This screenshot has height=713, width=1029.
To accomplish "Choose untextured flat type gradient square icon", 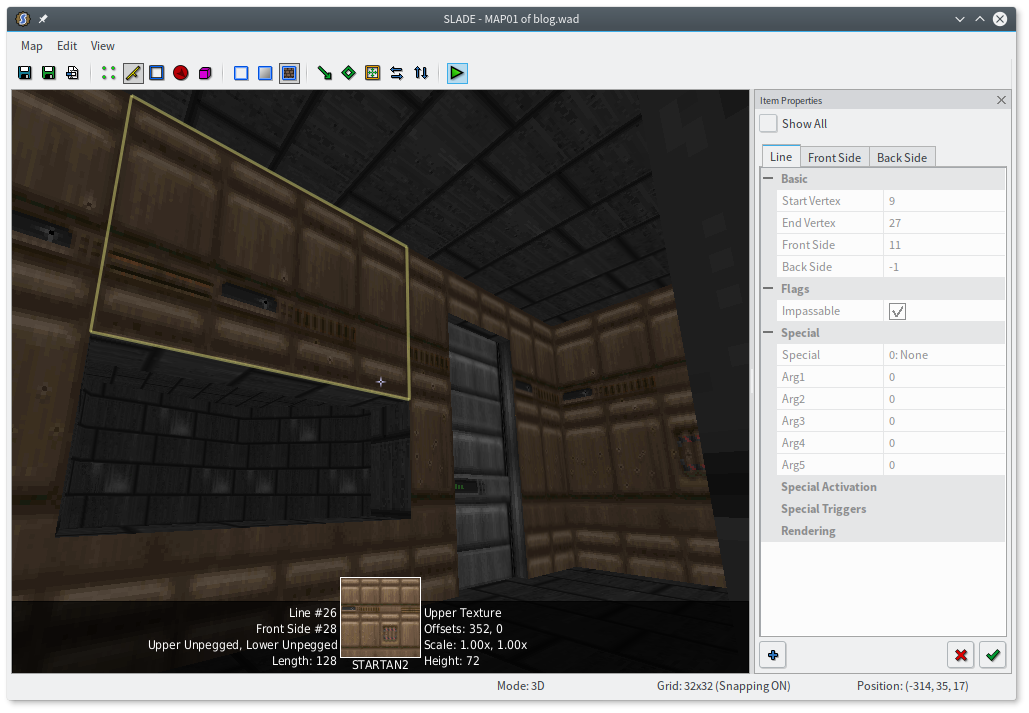I will (265, 73).
